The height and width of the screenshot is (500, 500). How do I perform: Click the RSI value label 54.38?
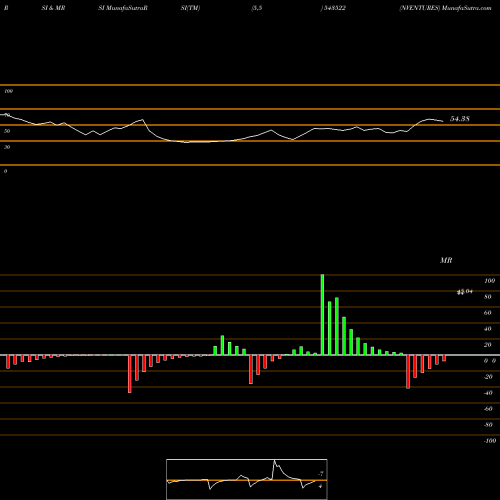460,119
